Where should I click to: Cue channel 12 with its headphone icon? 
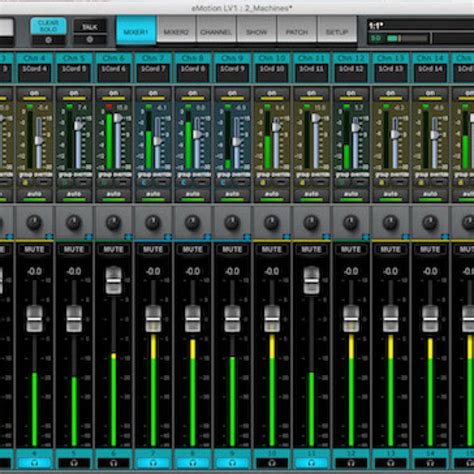pyautogui.click(x=351, y=463)
